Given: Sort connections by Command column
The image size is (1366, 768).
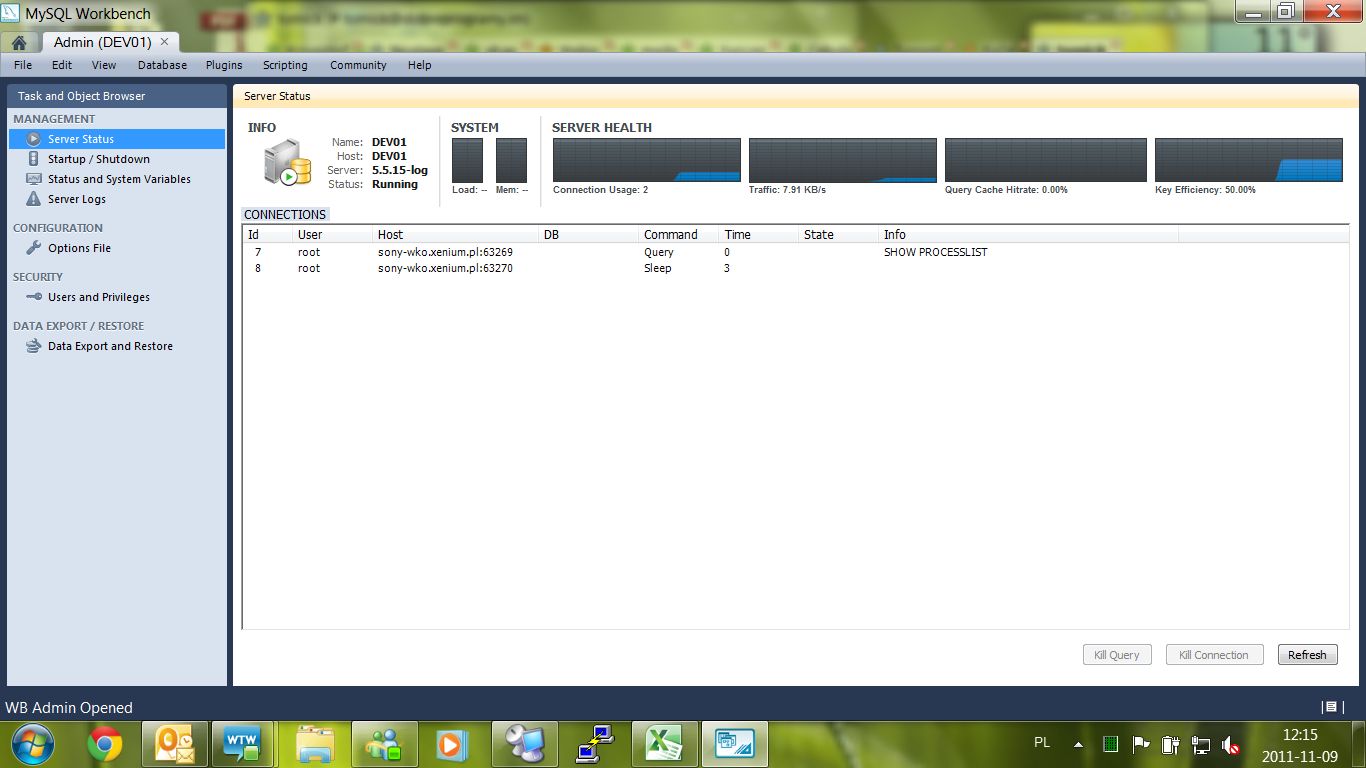Looking at the screenshot, I should click(679, 235).
